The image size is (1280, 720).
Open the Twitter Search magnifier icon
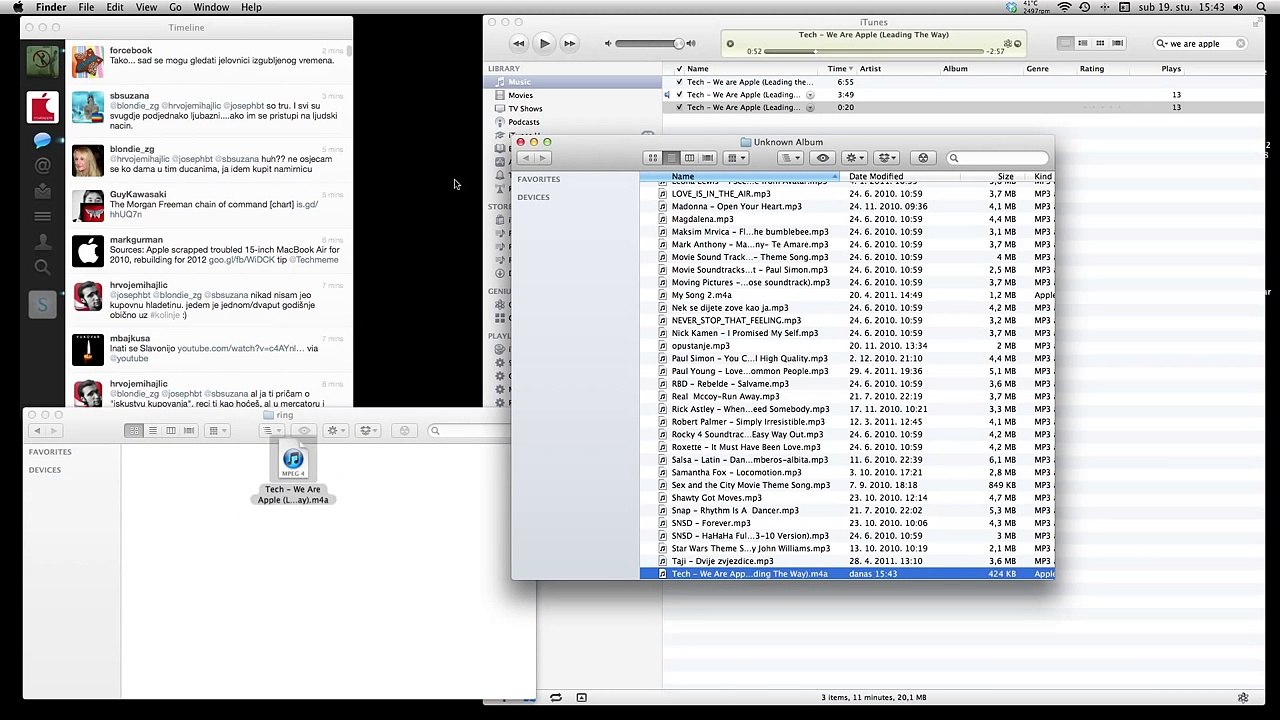42,267
